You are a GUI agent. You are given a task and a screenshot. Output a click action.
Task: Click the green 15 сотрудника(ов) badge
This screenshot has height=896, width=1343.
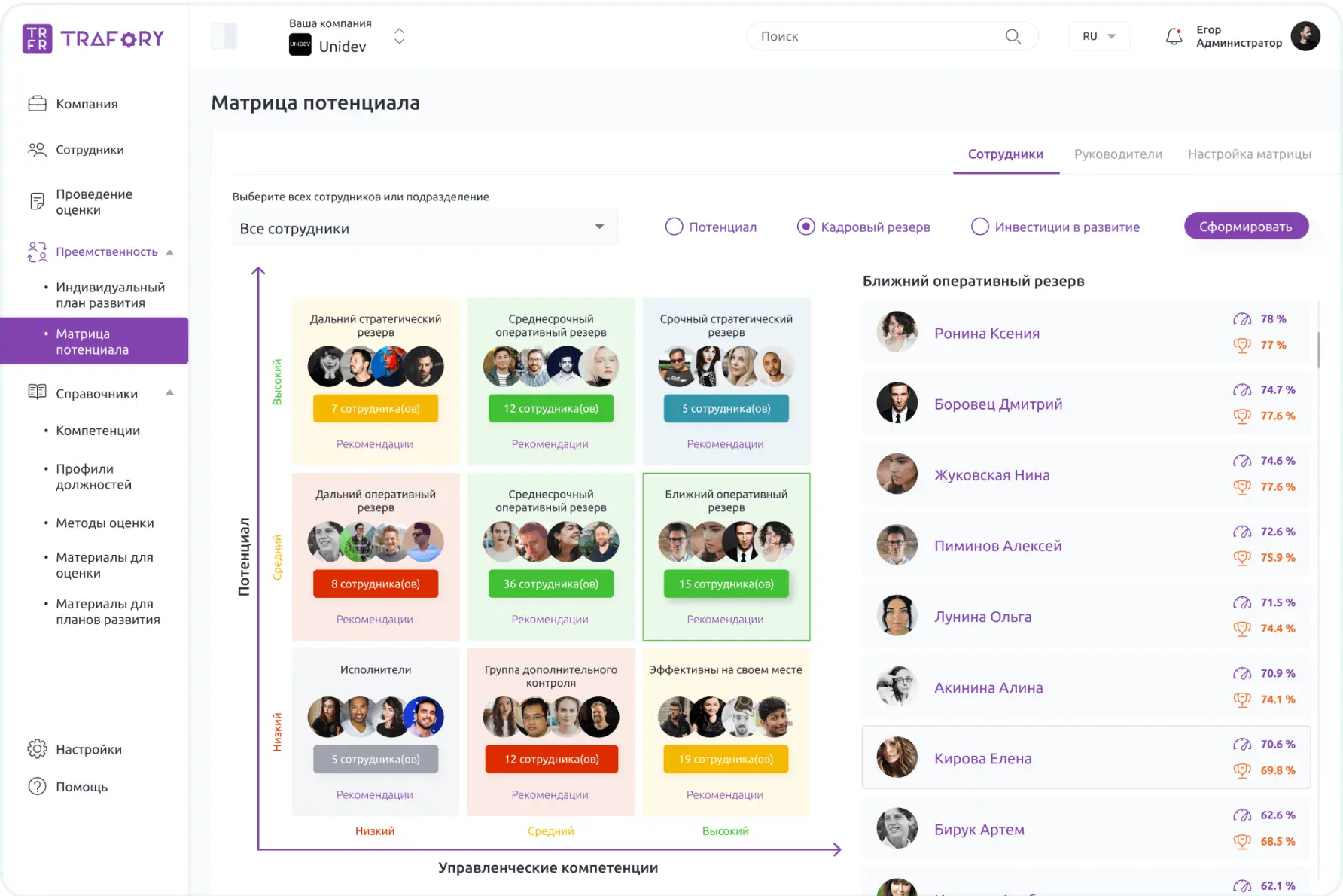click(x=726, y=584)
